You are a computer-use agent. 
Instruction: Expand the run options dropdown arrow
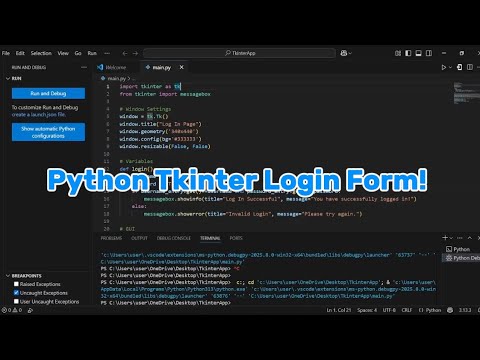pyautogui.click(x=450, y=67)
